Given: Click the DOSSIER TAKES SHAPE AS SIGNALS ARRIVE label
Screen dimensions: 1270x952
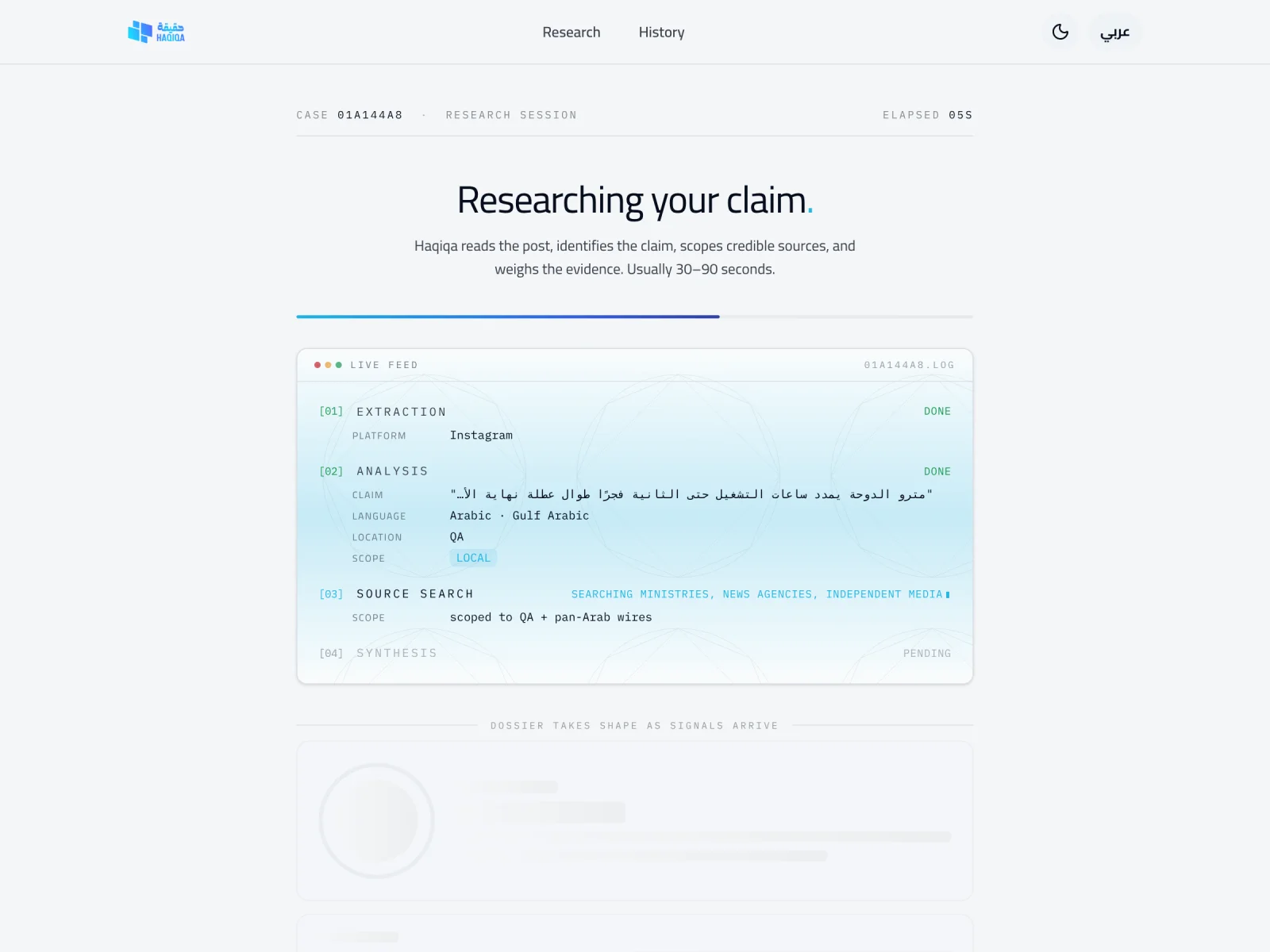Looking at the screenshot, I should coord(634,725).
